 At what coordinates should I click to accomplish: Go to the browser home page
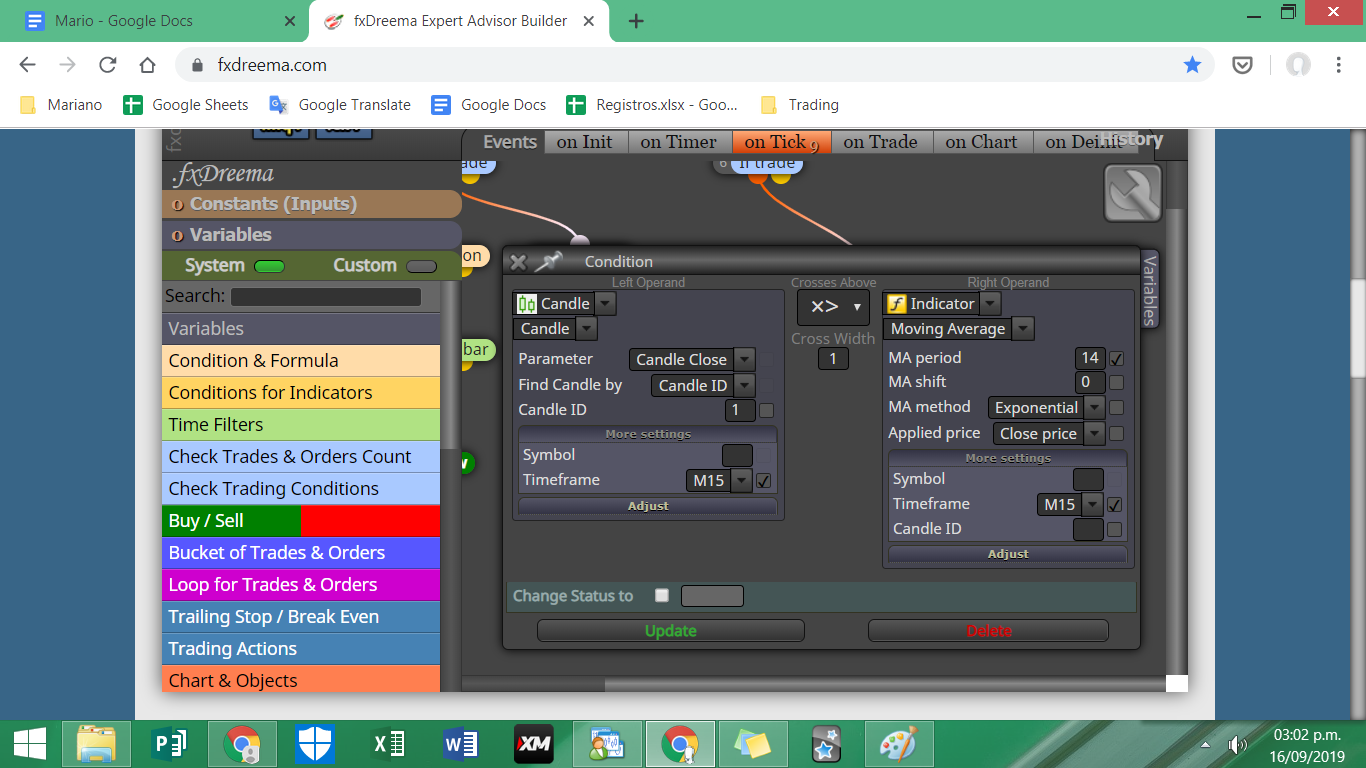147,65
